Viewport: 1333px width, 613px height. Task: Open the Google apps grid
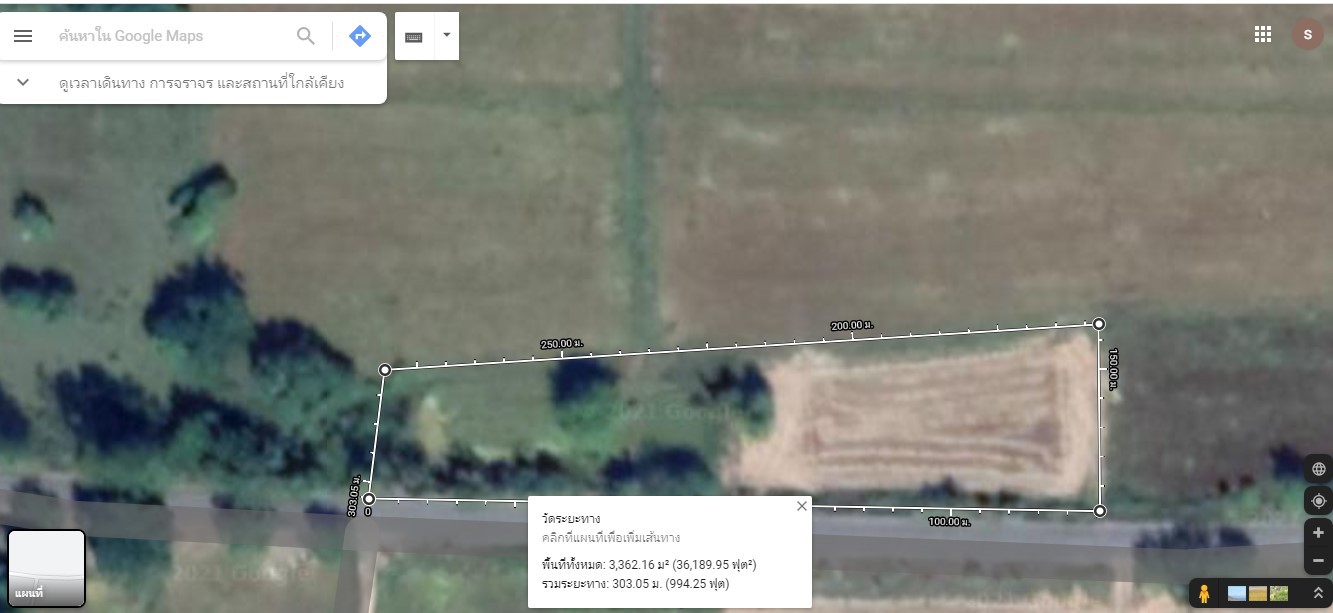point(1263,34)
